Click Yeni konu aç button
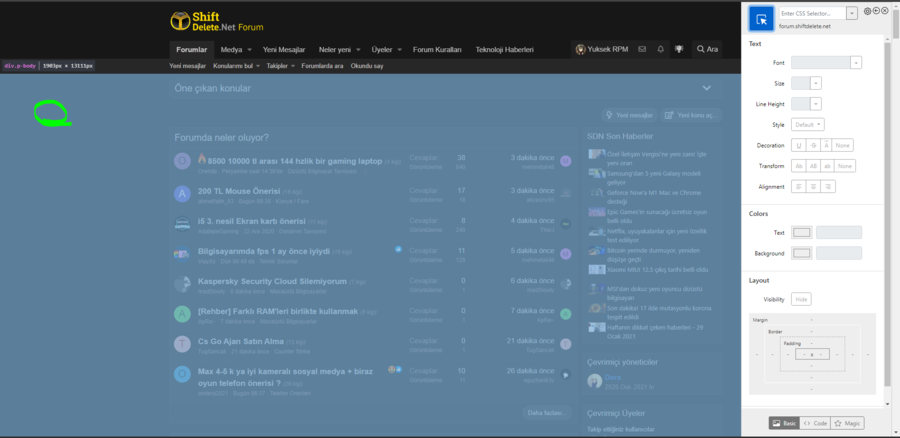Screen dimensions: 900x438 [x=691, y=115]
